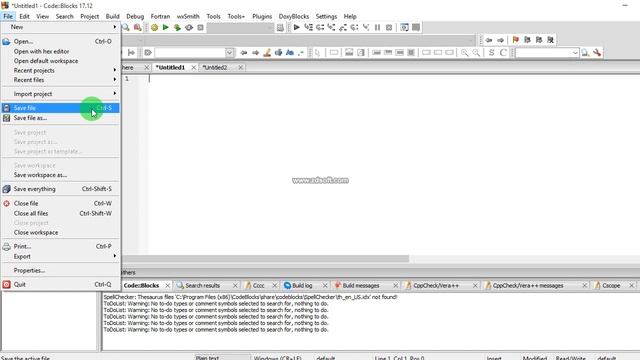Open the Build log tab

[x=302, y=285]
